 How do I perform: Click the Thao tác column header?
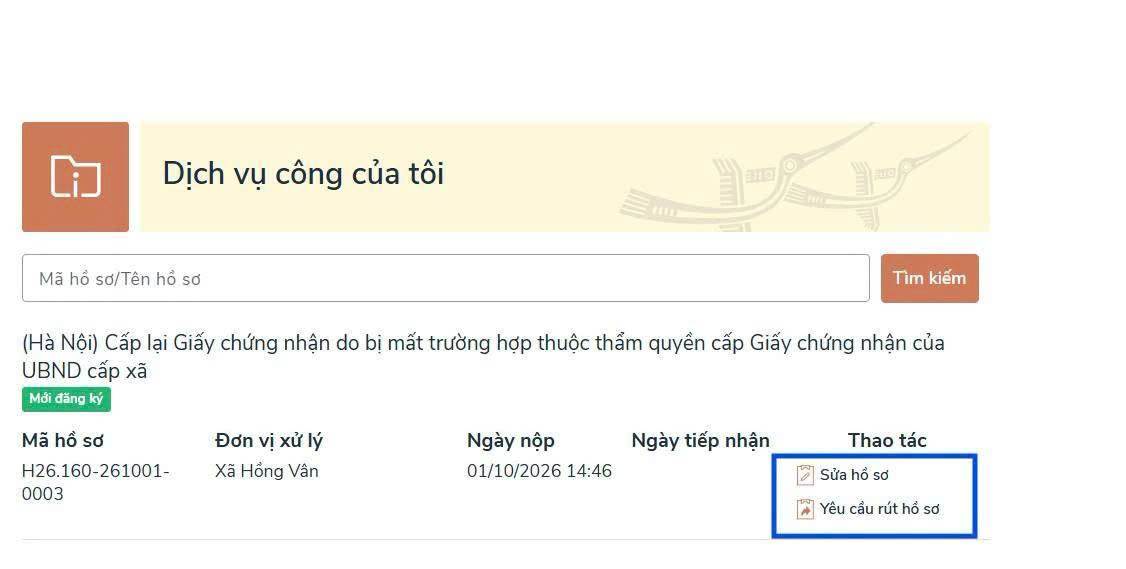887,440
